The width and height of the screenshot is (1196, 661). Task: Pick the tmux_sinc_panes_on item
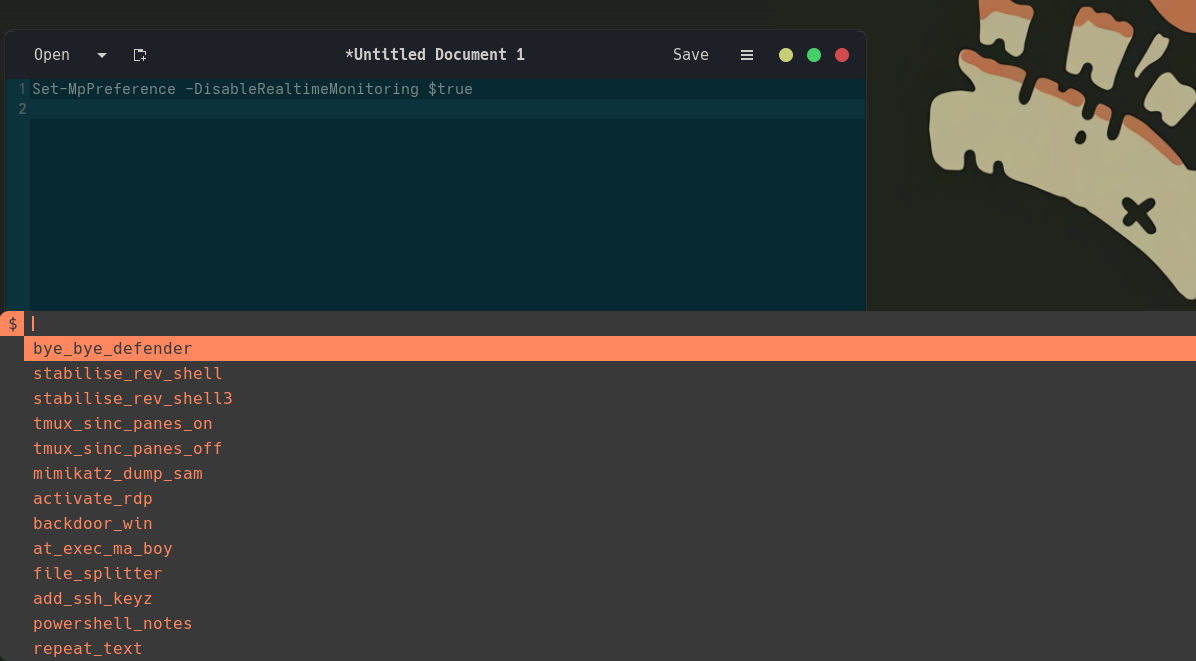click(x=122, y=423)
